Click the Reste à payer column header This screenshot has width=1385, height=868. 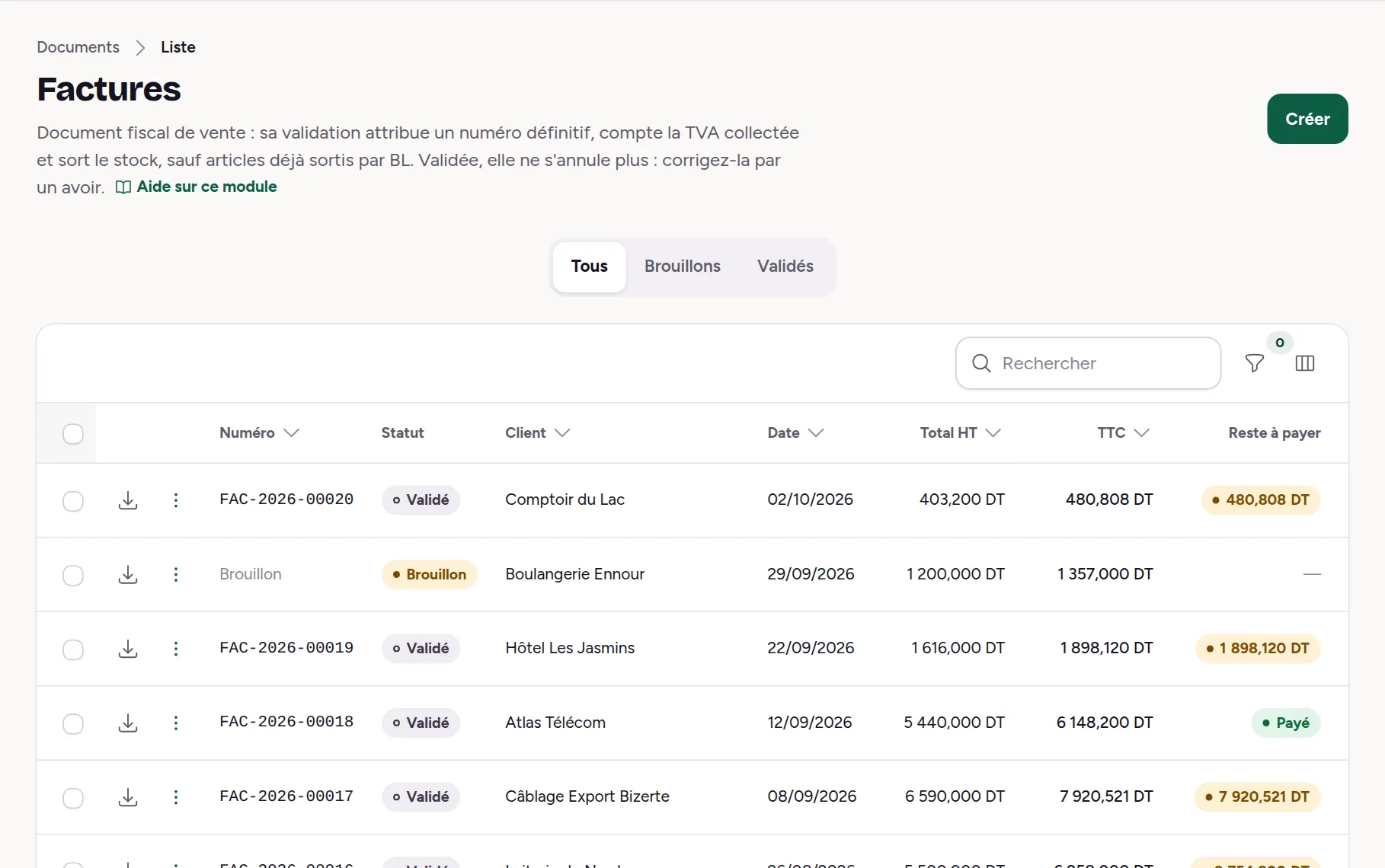pyautogui.click(x=1275, y=432)
